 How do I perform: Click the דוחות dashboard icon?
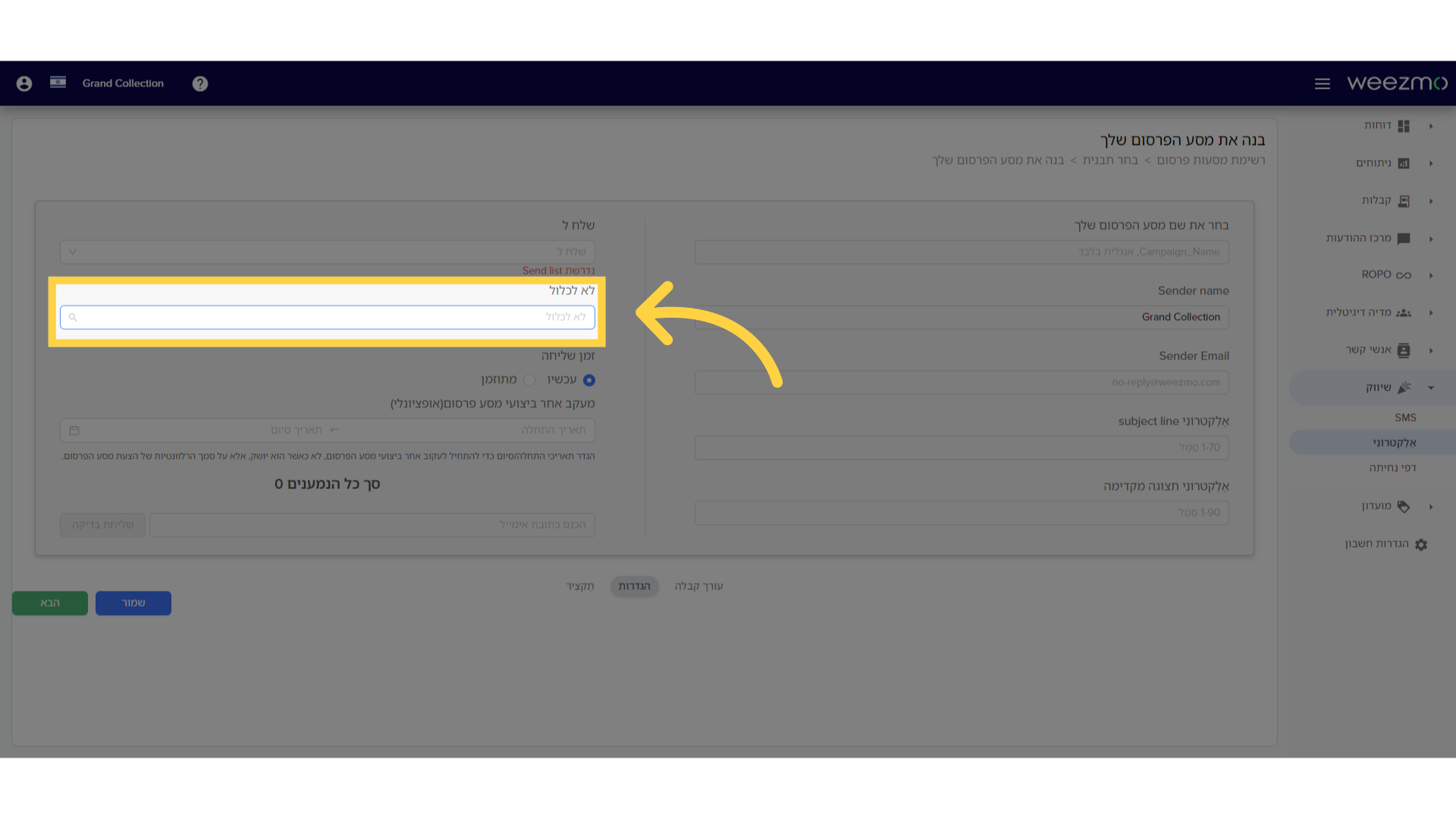pos(1404,126)
